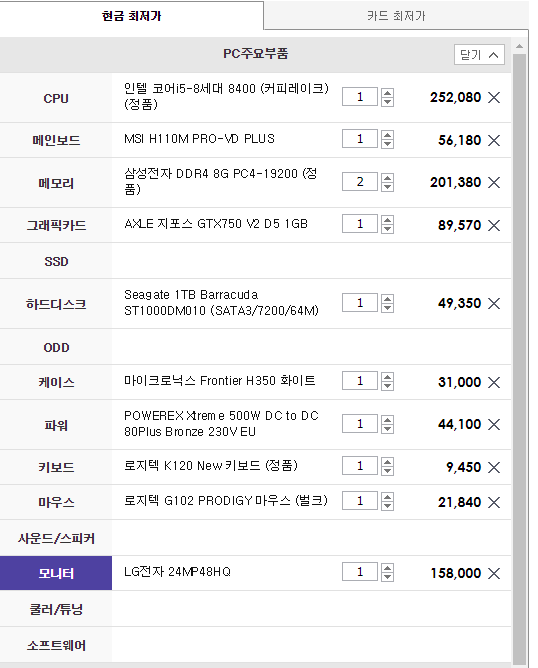
Task: Remove the LG 24MP48HQ monitor item
Action: pos(494,573)
